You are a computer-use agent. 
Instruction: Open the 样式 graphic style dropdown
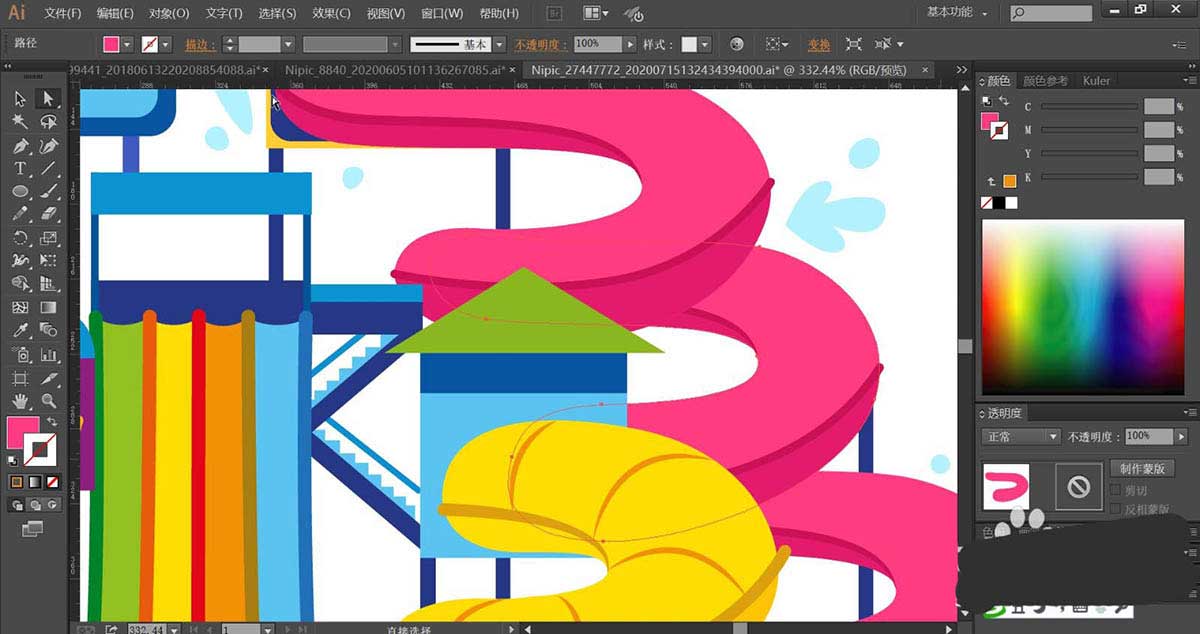(705, 44)
